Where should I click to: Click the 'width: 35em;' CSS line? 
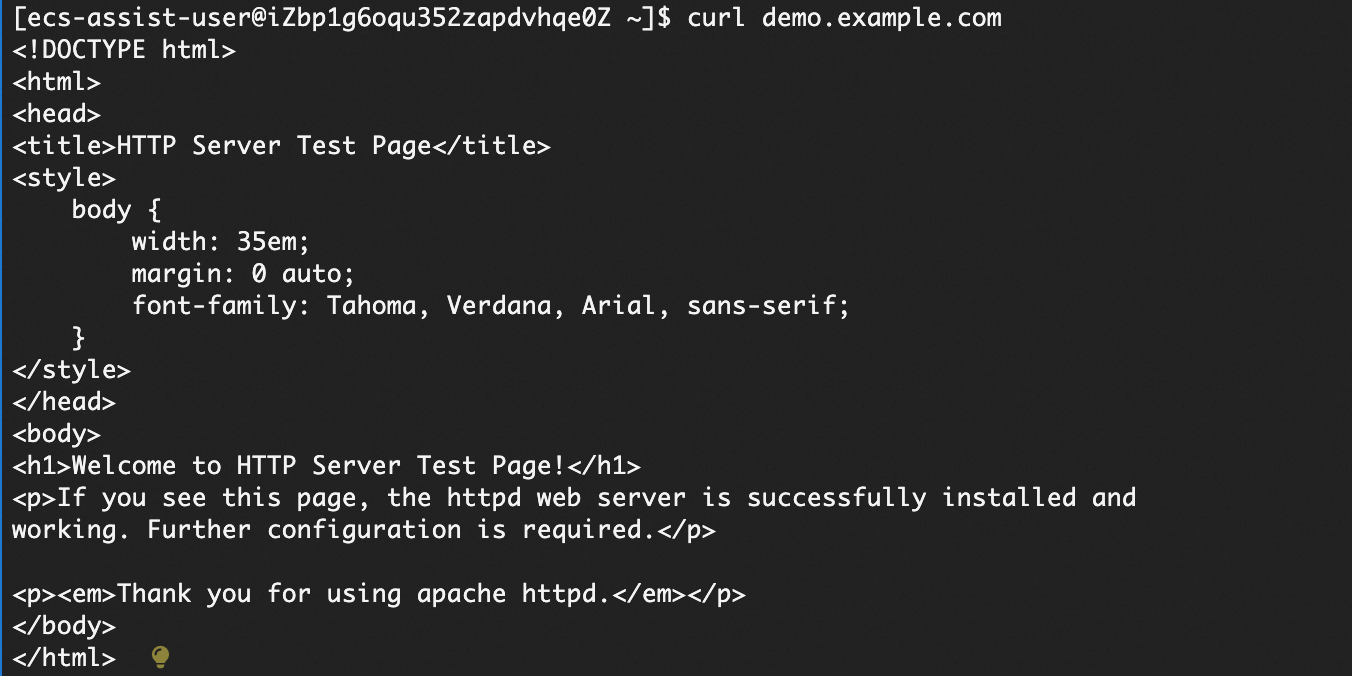[221, 242]
